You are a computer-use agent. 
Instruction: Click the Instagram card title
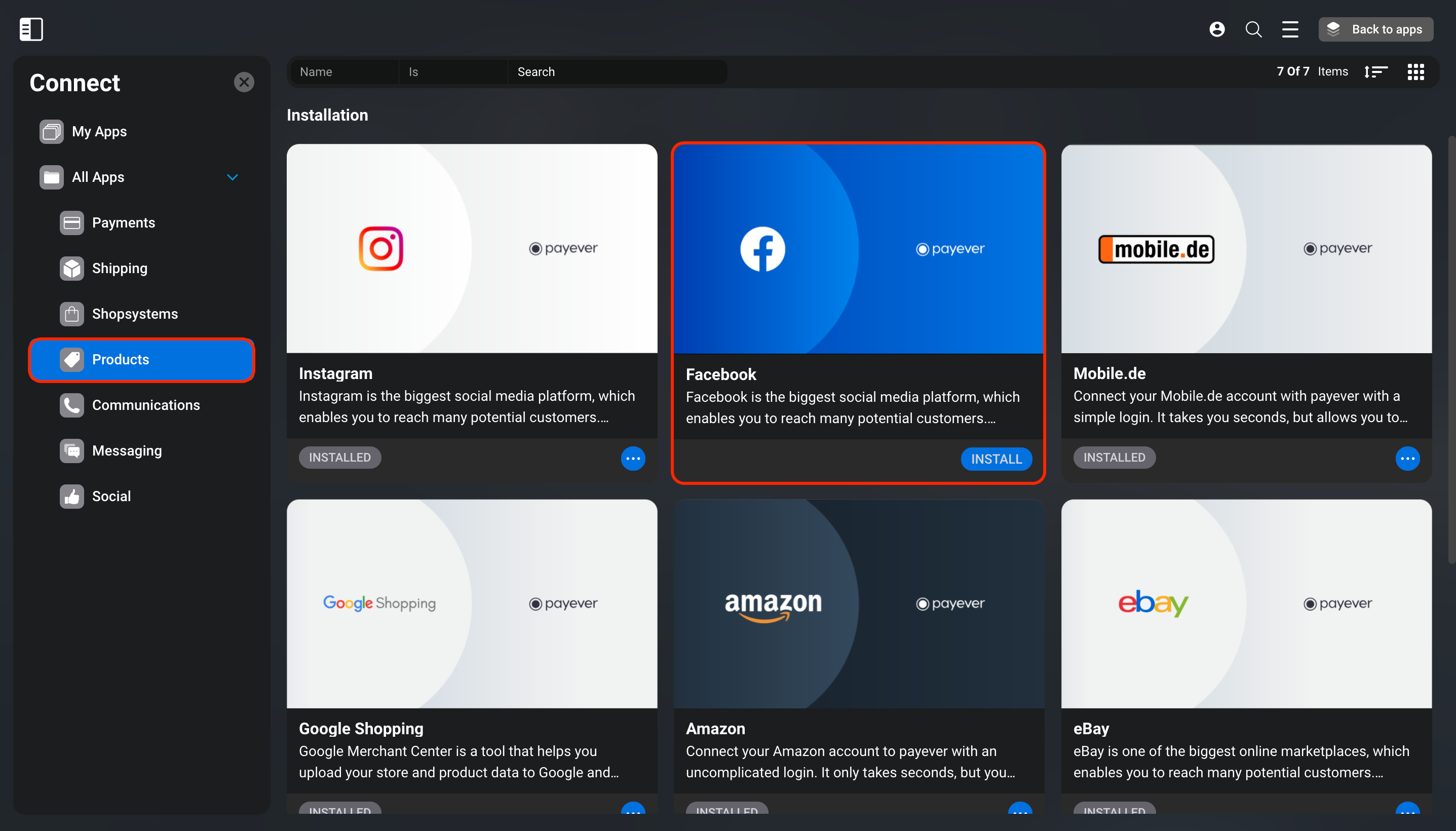pyautogui.click(x=335, y=373)
